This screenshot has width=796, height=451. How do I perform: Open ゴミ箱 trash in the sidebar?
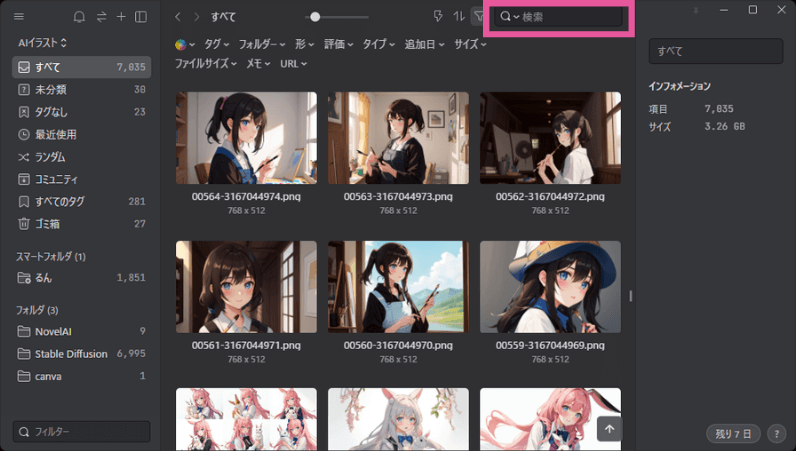pos(81,224)
